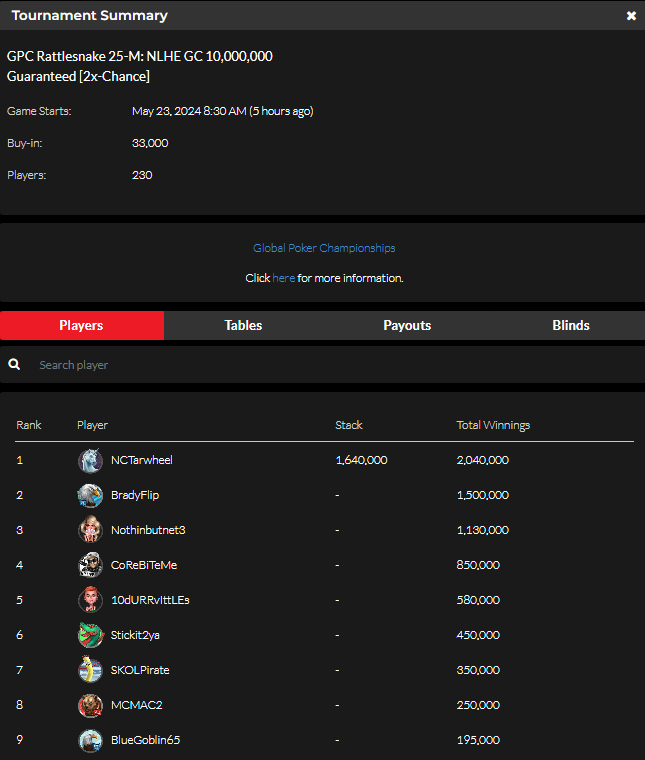Select player name BlueGoblin65

(x=145, y=740)
